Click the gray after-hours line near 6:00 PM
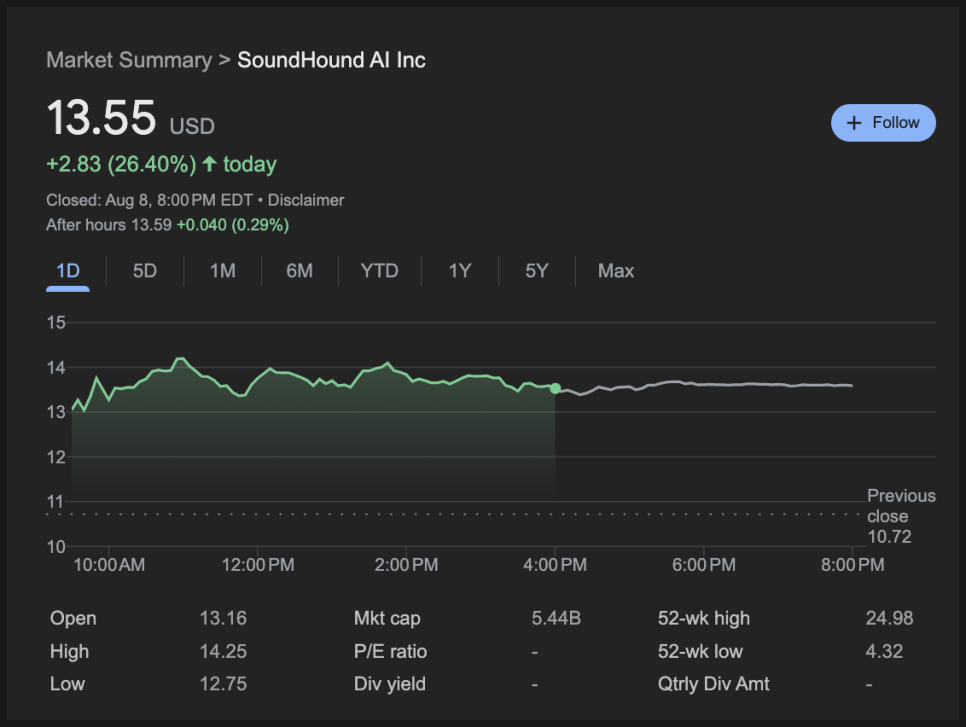 [x=704, y=384]
